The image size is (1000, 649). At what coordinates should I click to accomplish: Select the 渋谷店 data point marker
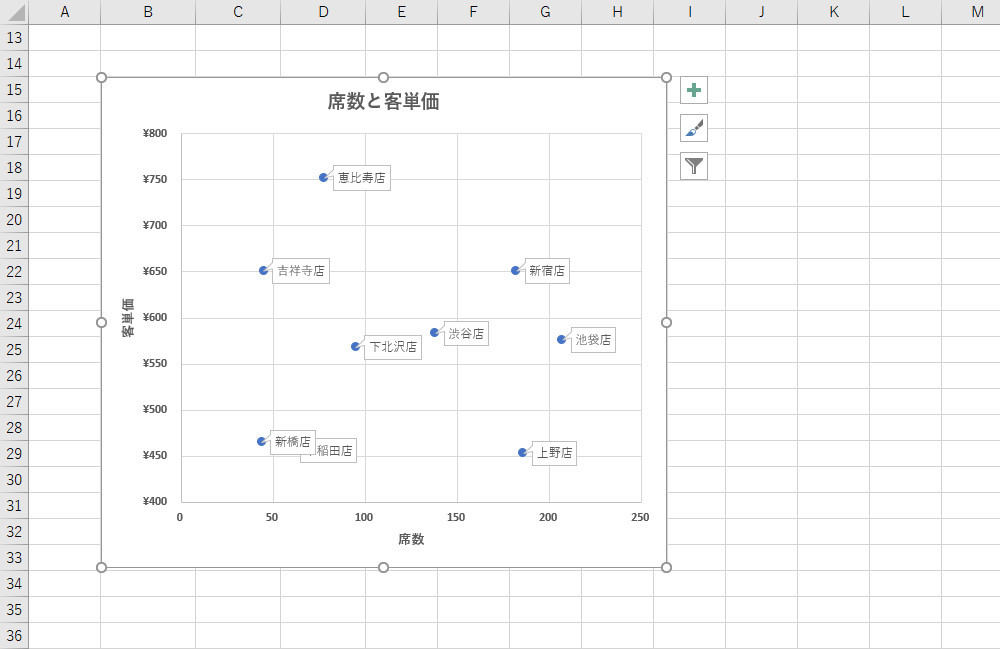pos(434,333)
